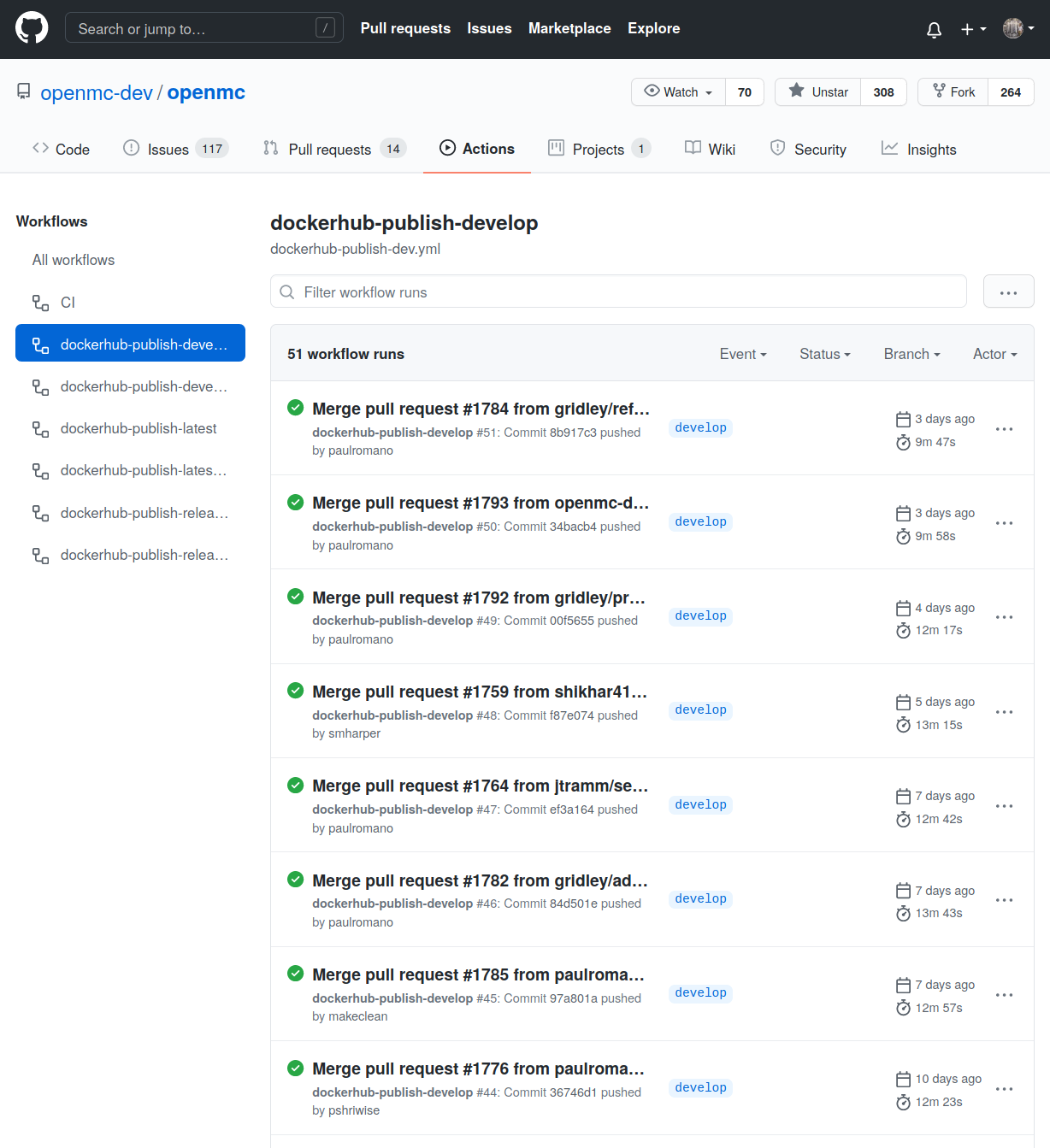
Task: Switch to the Code tab
Action: (x=61, y=149)
